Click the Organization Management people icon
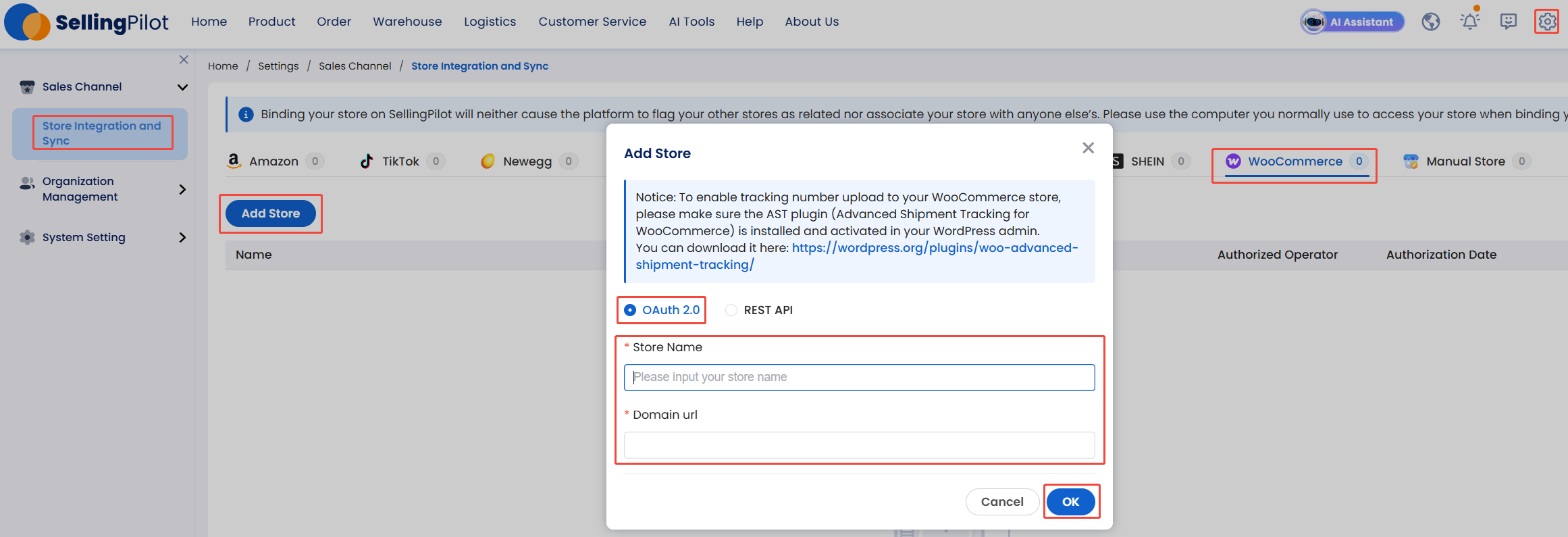This screenshot has height=537, width=1568. coord(27,183)
